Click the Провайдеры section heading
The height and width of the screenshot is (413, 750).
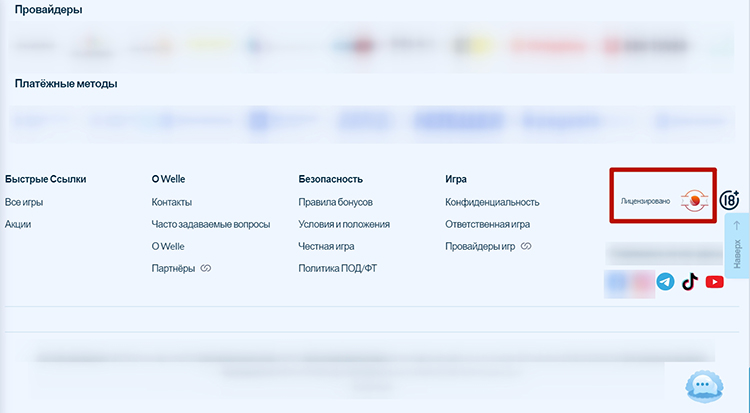pyautogui.click(x=48, y=10)
